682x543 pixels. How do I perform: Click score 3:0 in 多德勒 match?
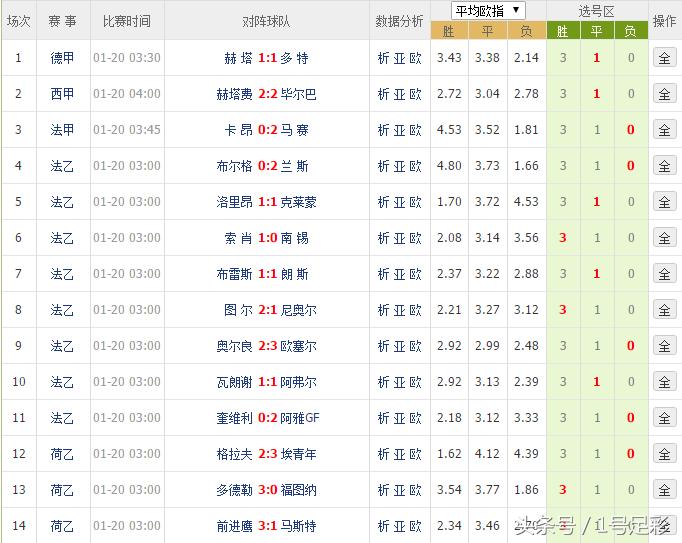click(267, 490)
